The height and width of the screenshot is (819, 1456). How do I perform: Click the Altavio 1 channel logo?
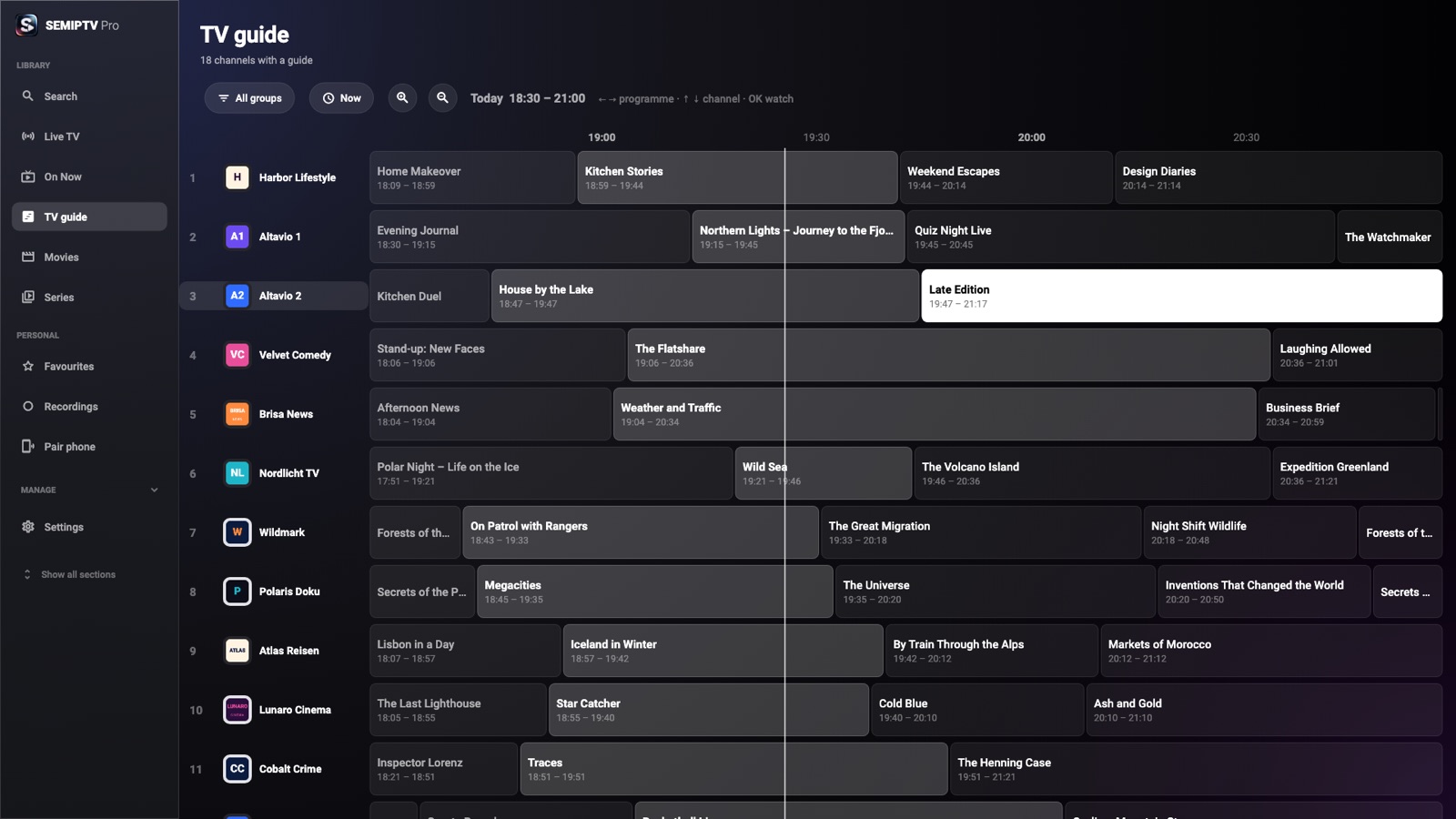[237, 237]
